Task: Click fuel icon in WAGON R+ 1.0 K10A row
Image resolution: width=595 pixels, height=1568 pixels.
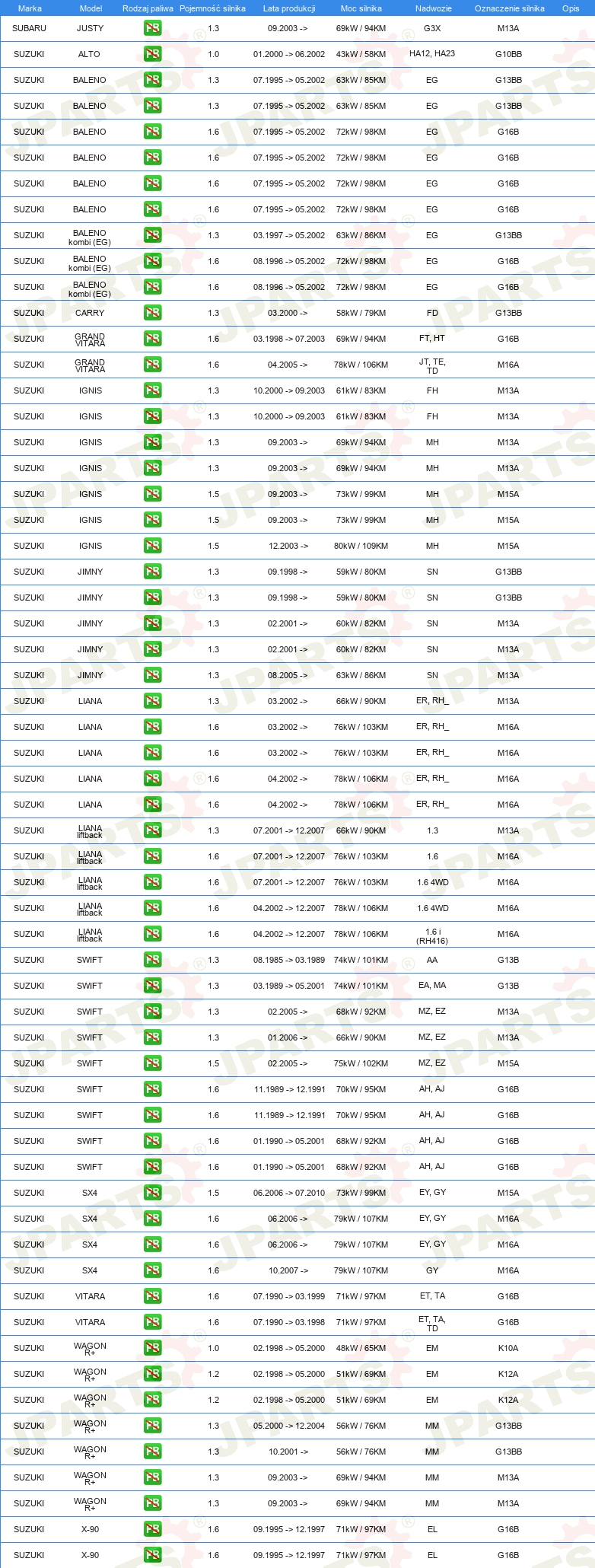Action: coord(152,1348)
